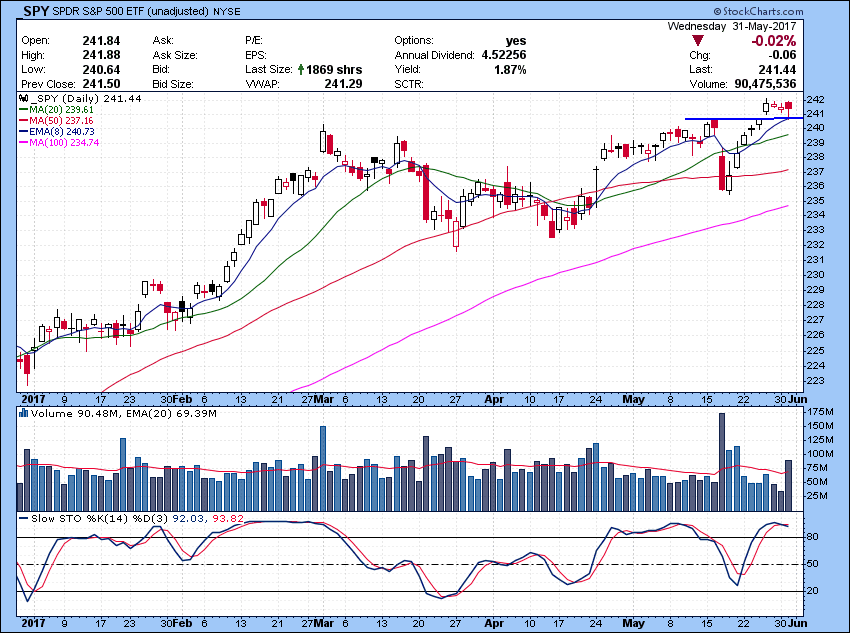Viewport: 850px width, 633px height.
Task: Click the stochastic %D value 93.82
Action: tap(228, 519)
